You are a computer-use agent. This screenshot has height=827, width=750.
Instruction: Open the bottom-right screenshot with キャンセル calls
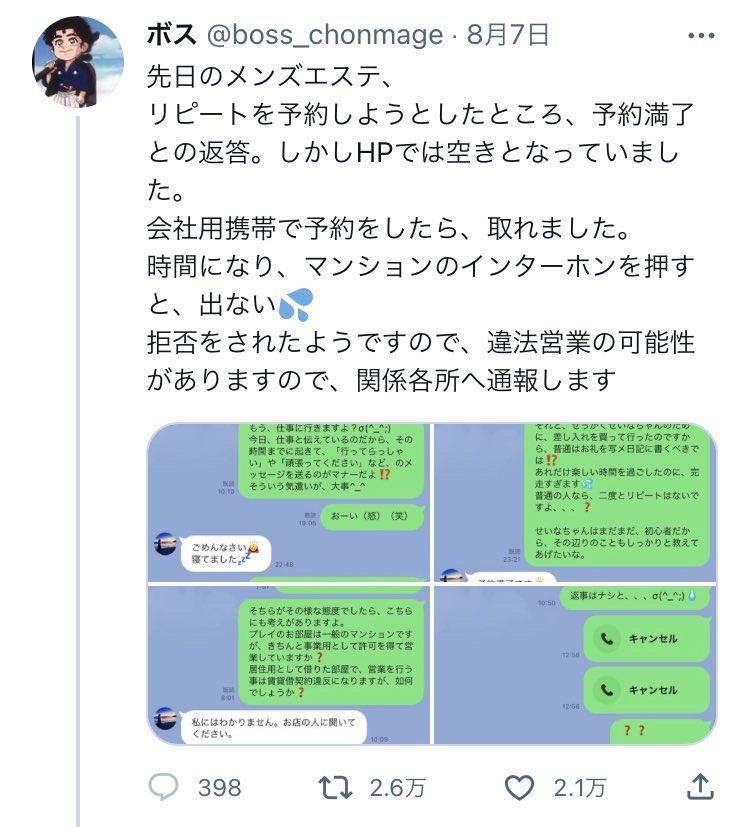pyautogui.click(x=575, y=665)
